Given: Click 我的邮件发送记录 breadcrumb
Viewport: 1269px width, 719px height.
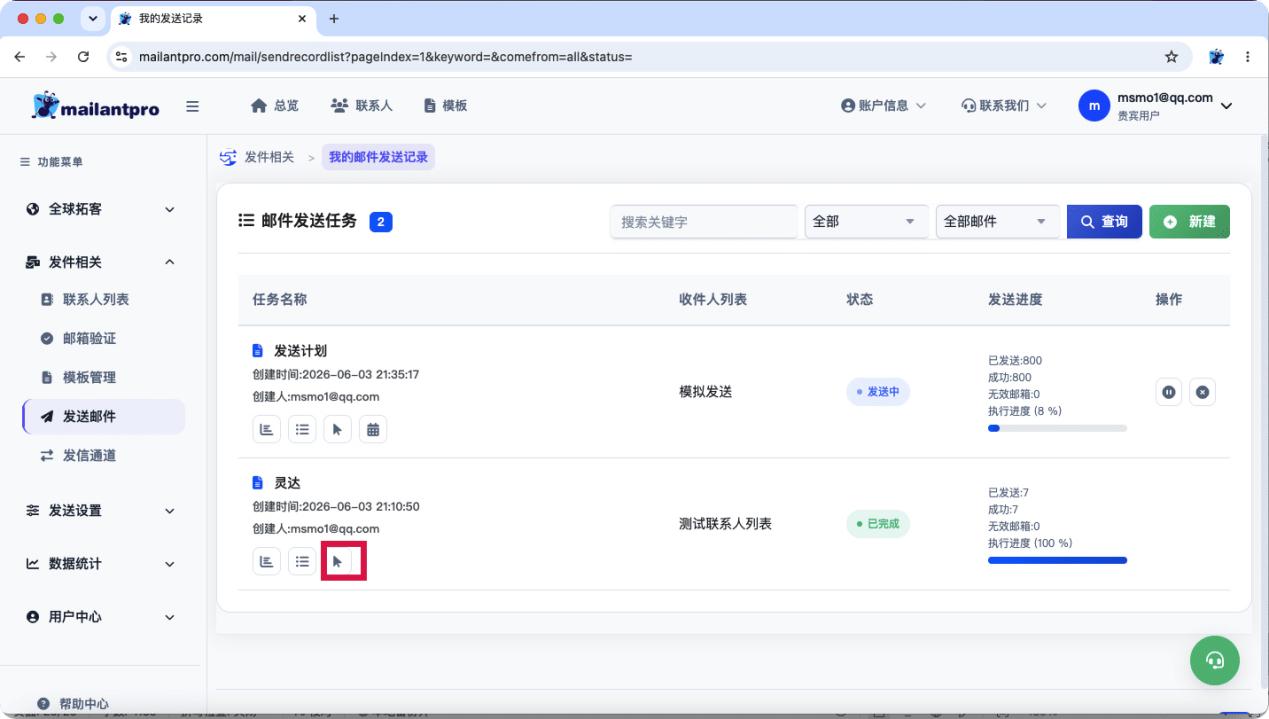Looking at the screenshot, I should [x=378, y=157].
